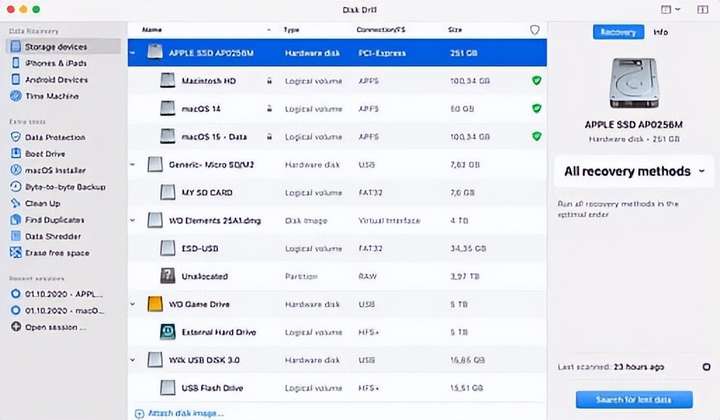Open the view layout dropdown in title bar
720x420 pixels.
coord(670,9)
